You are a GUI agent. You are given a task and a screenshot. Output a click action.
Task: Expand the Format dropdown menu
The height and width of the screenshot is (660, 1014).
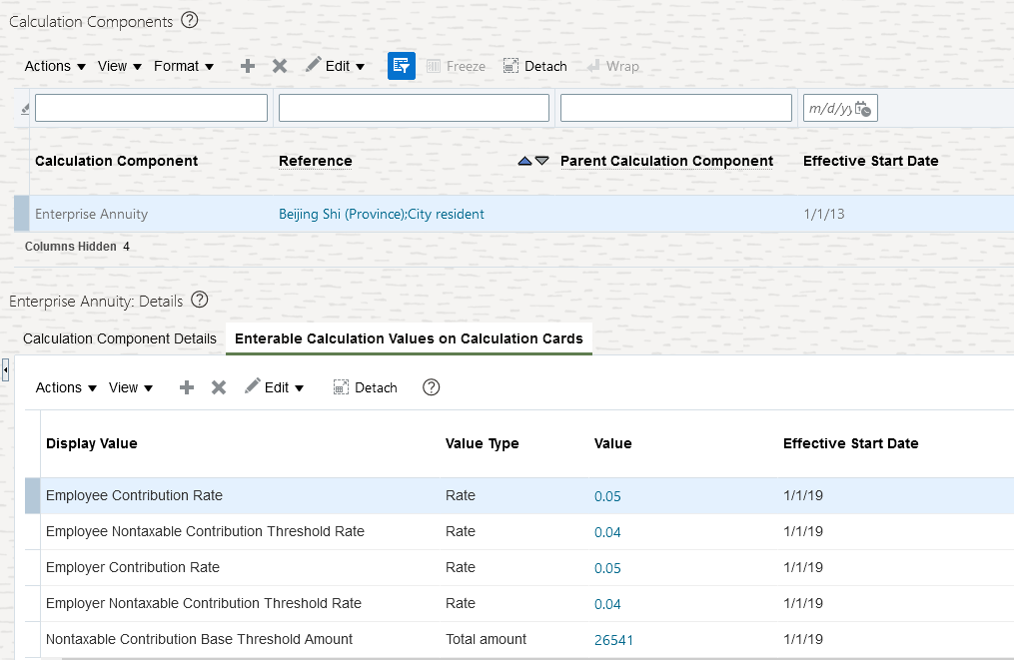click(184, 66)
